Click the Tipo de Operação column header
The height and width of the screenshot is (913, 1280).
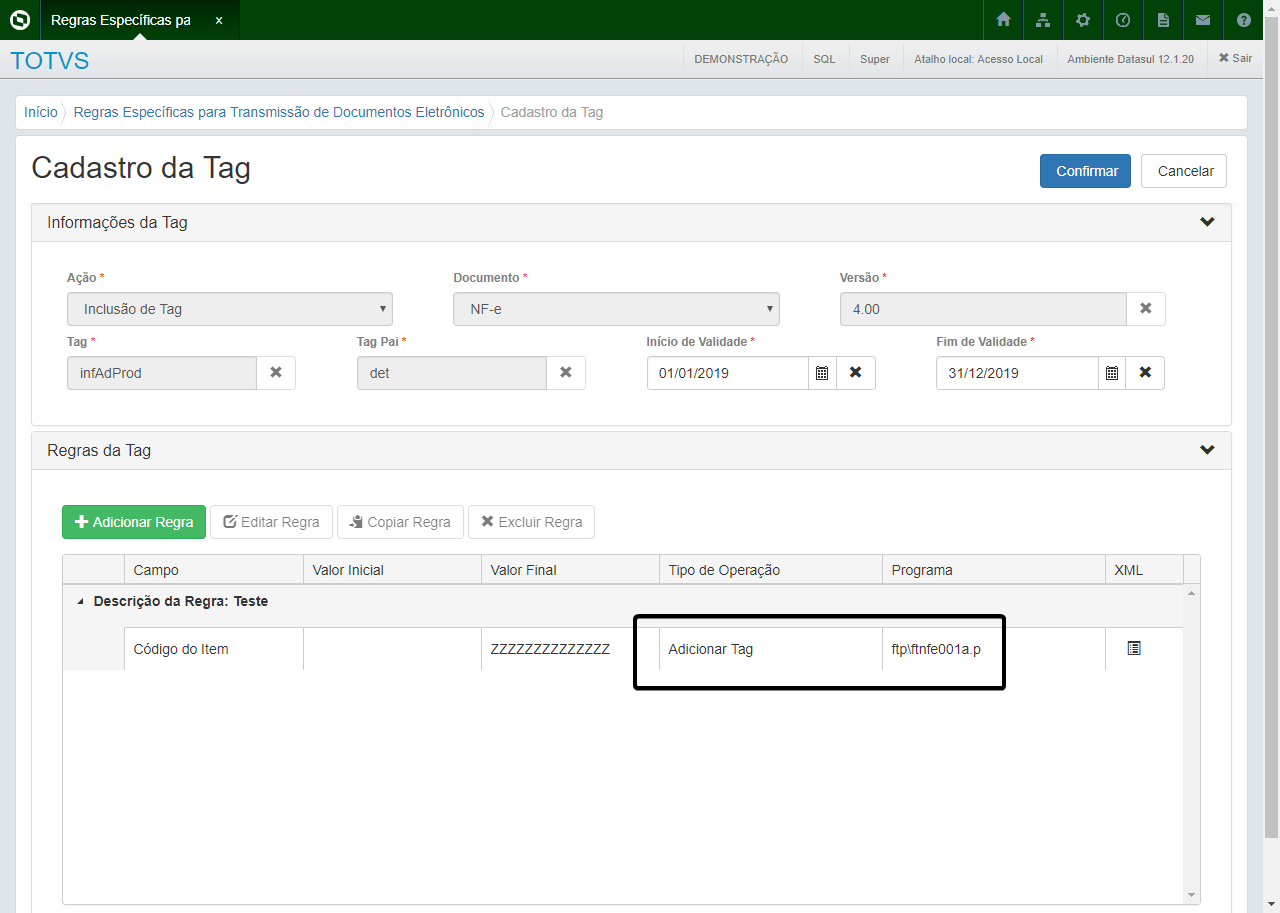771,570
